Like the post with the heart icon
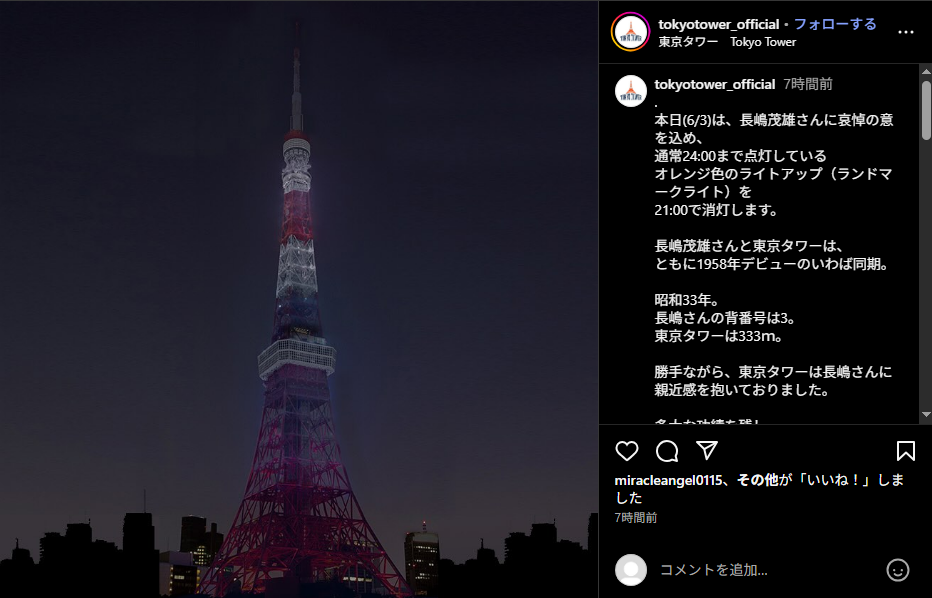Screen dimensions: 932x598 click(x=626, y=451)
